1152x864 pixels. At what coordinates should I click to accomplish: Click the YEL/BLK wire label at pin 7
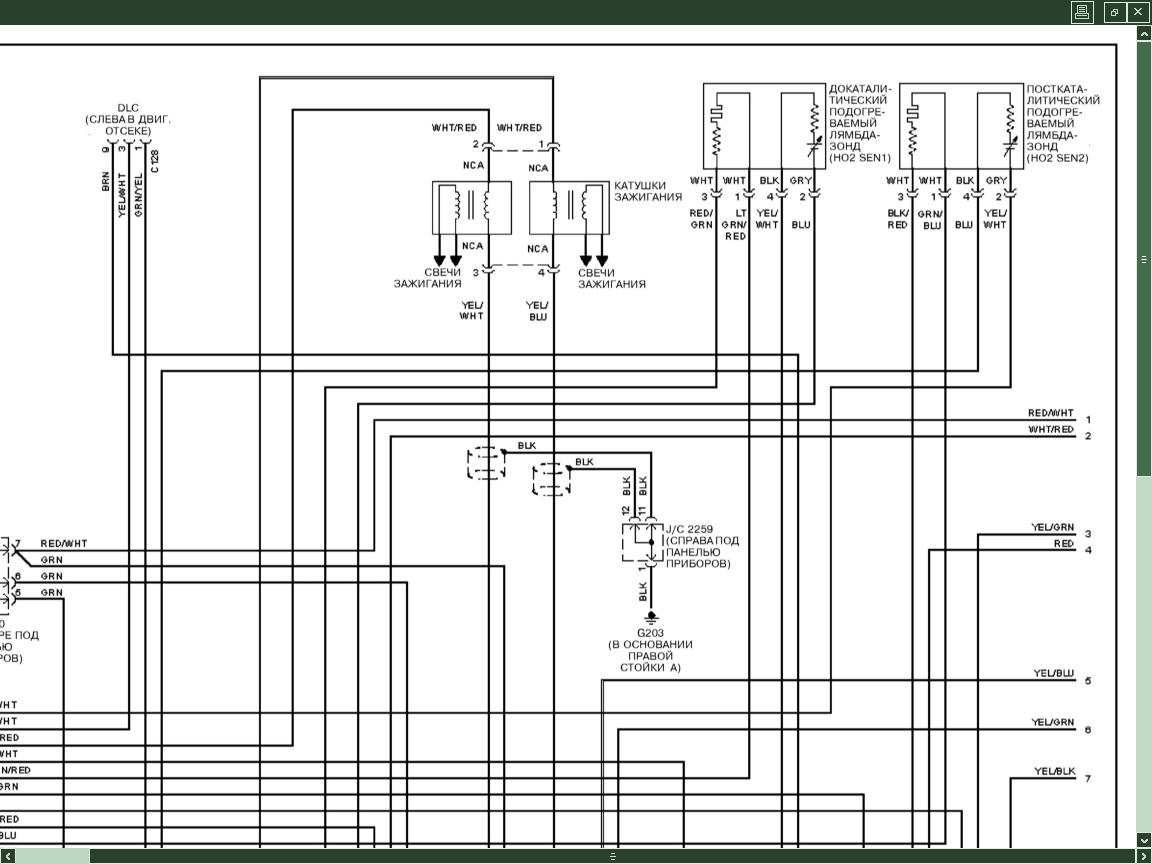1054,772
